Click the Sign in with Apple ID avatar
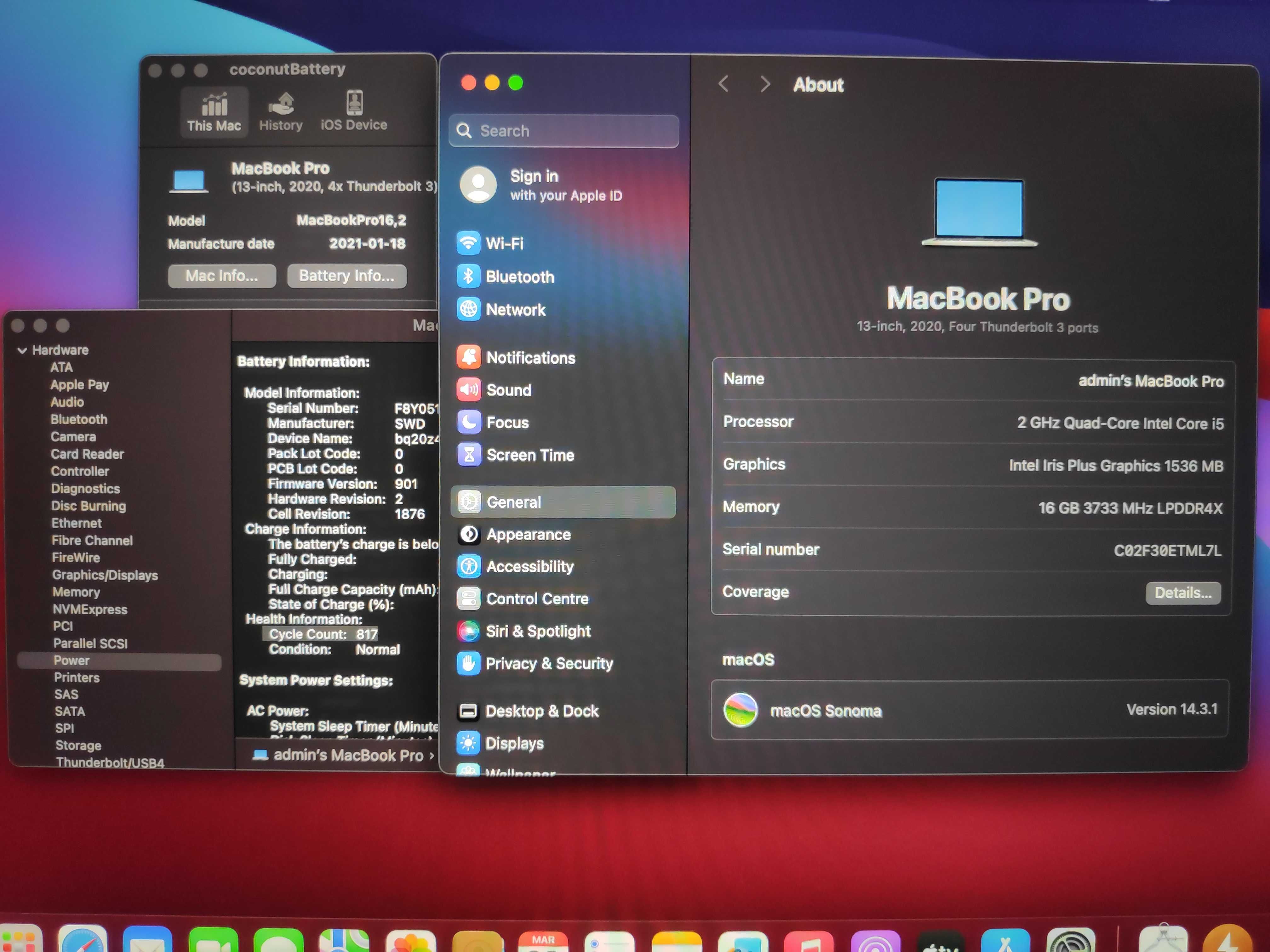This screenshot has height=952, width=1270. tap(478, 185)
